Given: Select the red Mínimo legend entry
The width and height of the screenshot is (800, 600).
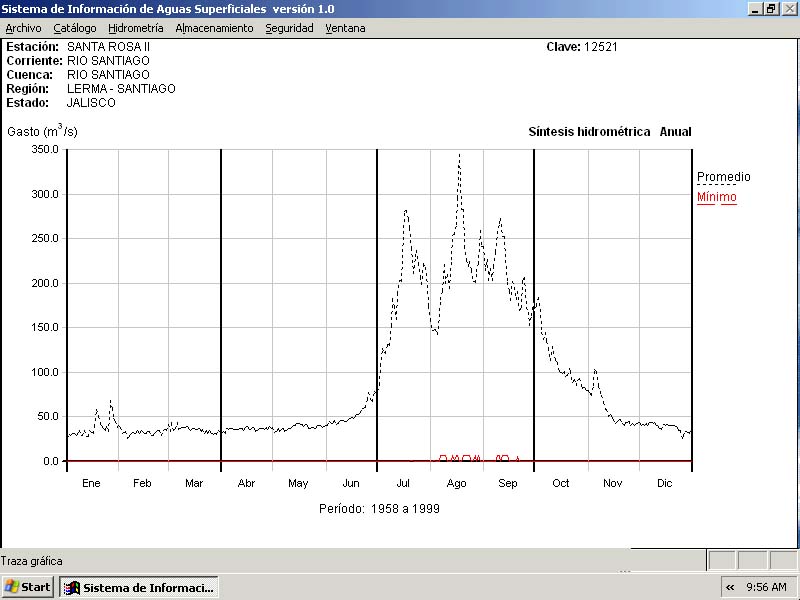Looking at the screenshot, I should 716,197.
